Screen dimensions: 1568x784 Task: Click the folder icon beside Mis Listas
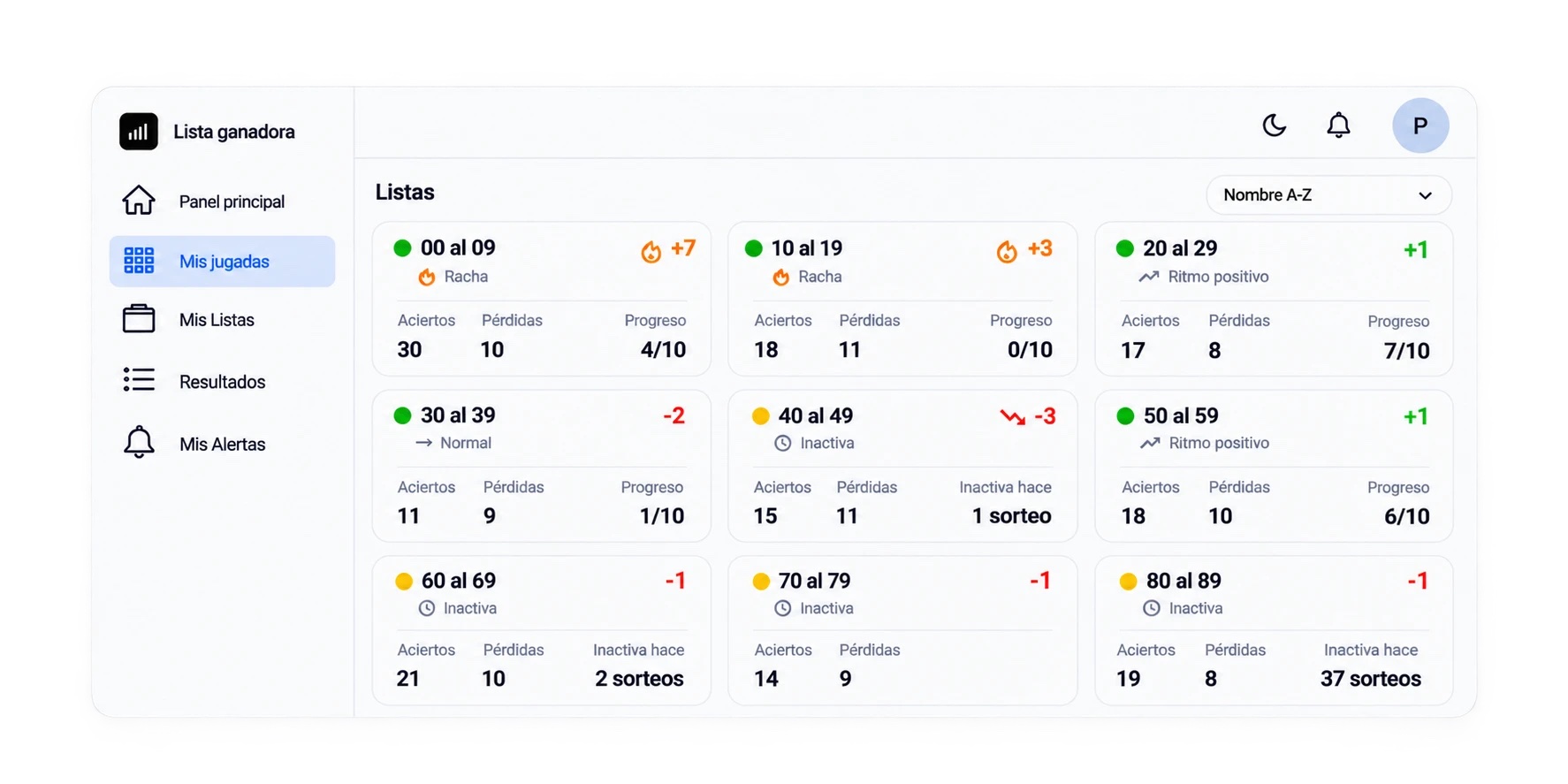click(x=139, y=319)
